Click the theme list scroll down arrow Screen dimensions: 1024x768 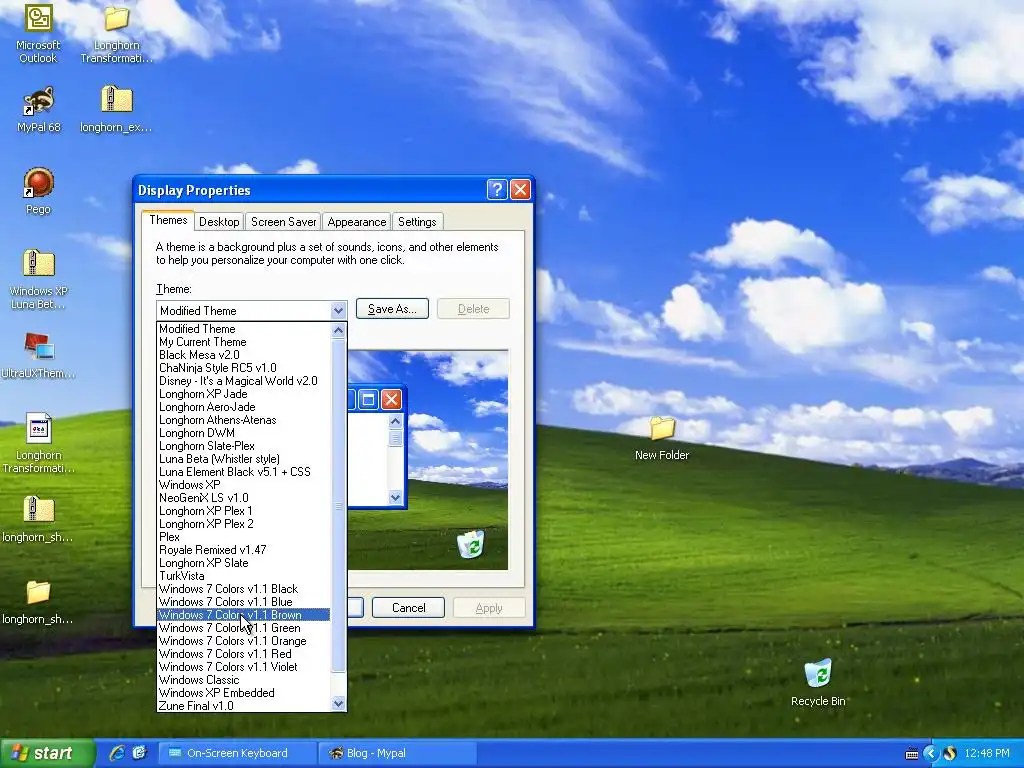coord(338,703)
